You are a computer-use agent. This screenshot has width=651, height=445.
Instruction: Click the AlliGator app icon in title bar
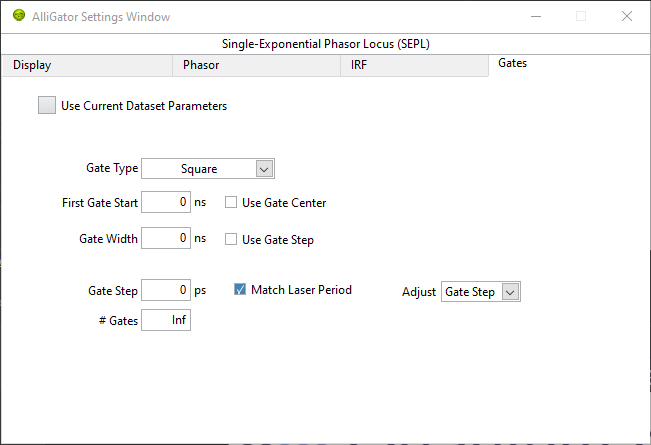click(x=19, y=16)
